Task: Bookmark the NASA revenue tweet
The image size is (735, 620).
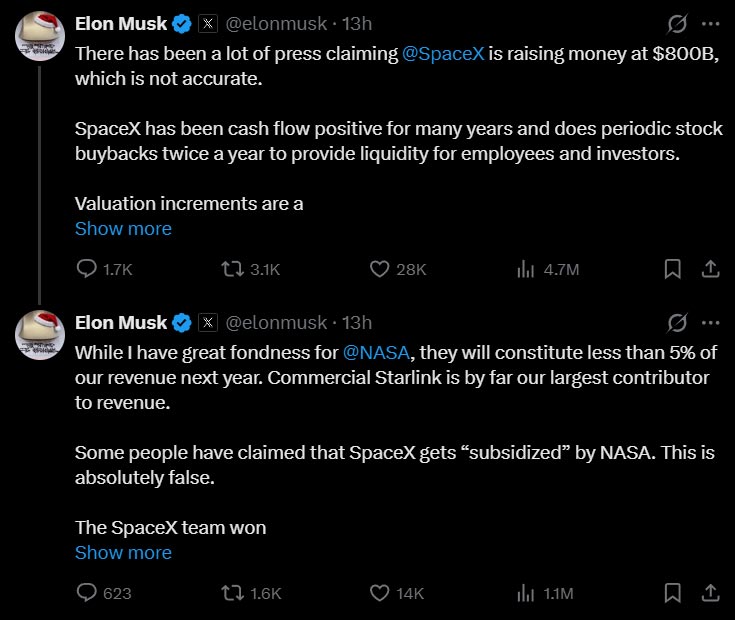Action: coord(673,593)
